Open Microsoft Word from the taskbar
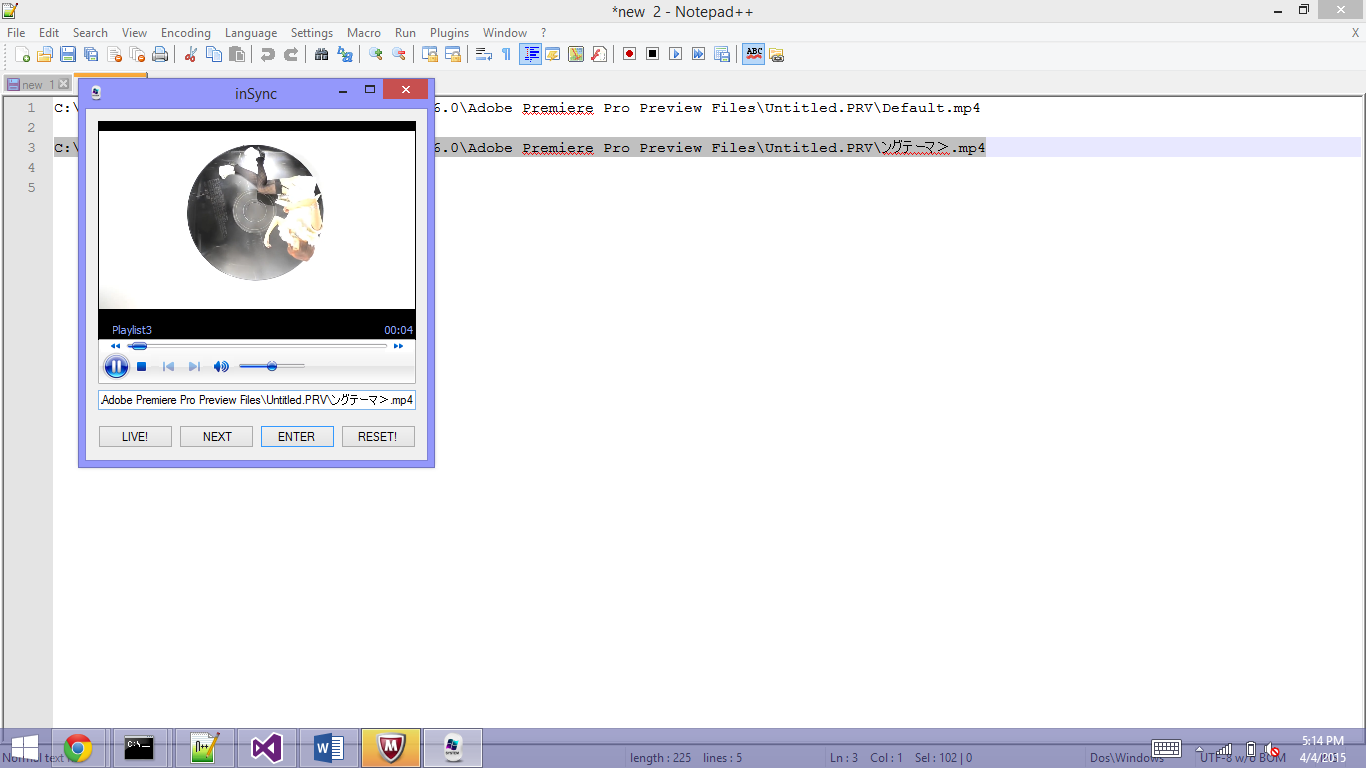Image resolution: width=1366 pixels, height=768 pixels. 328,748
